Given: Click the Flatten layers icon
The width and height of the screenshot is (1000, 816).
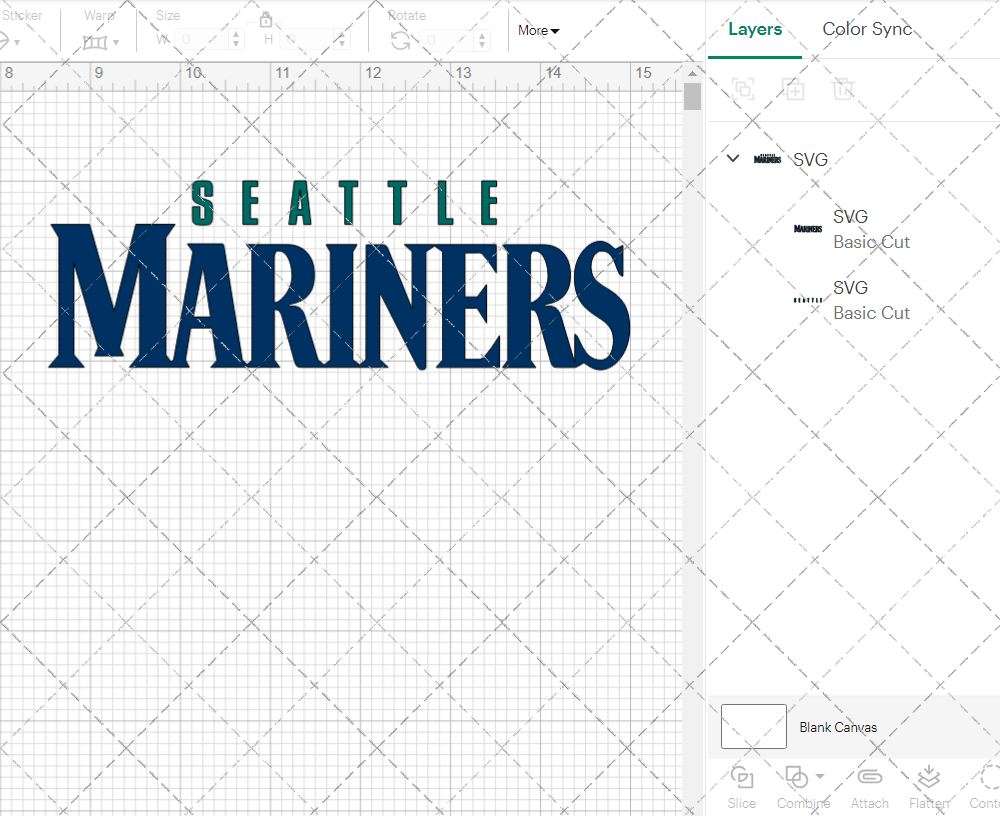Looking at the screenshot, I should pos(928,777).
